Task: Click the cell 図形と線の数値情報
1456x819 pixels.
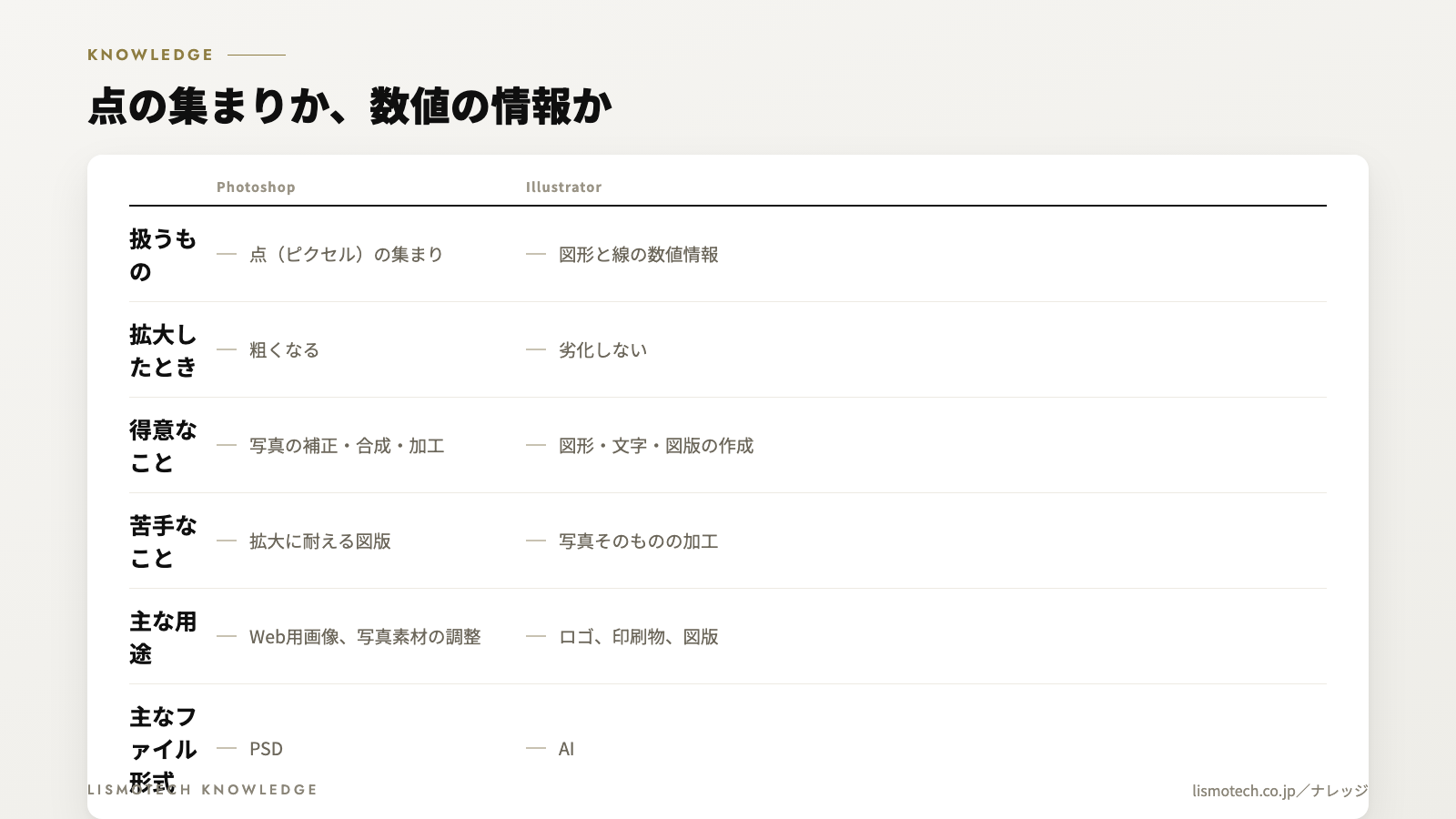Action: coord(638,255)
